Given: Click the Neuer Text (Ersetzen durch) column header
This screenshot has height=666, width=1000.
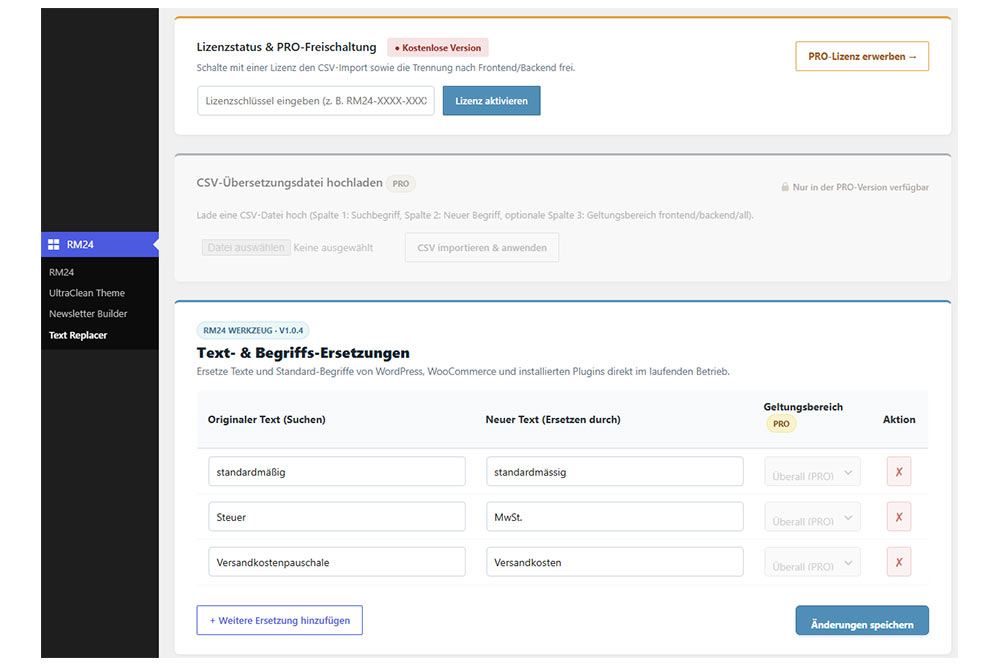Looking at the screenshot, I should pos(553,419).
